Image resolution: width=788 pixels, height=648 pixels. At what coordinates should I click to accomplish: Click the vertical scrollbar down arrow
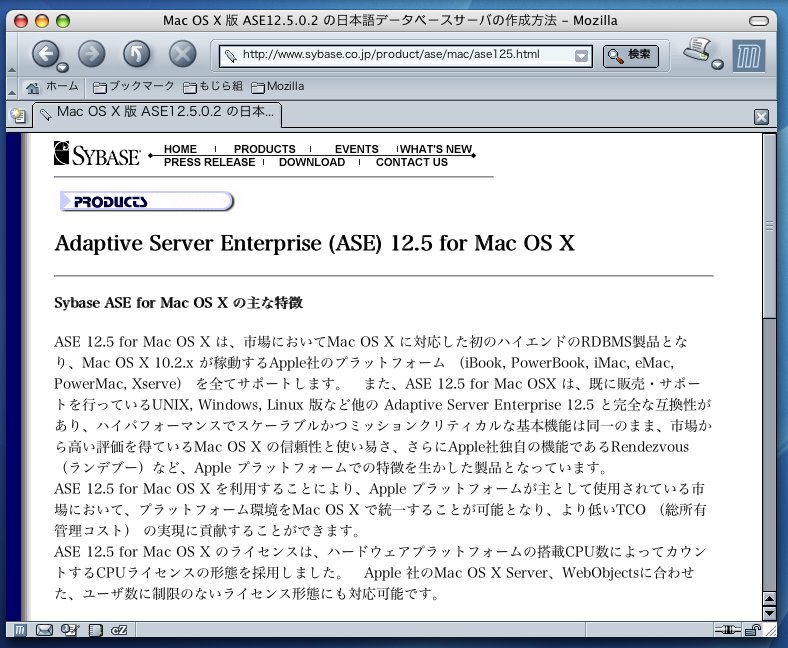pos(769,614)
